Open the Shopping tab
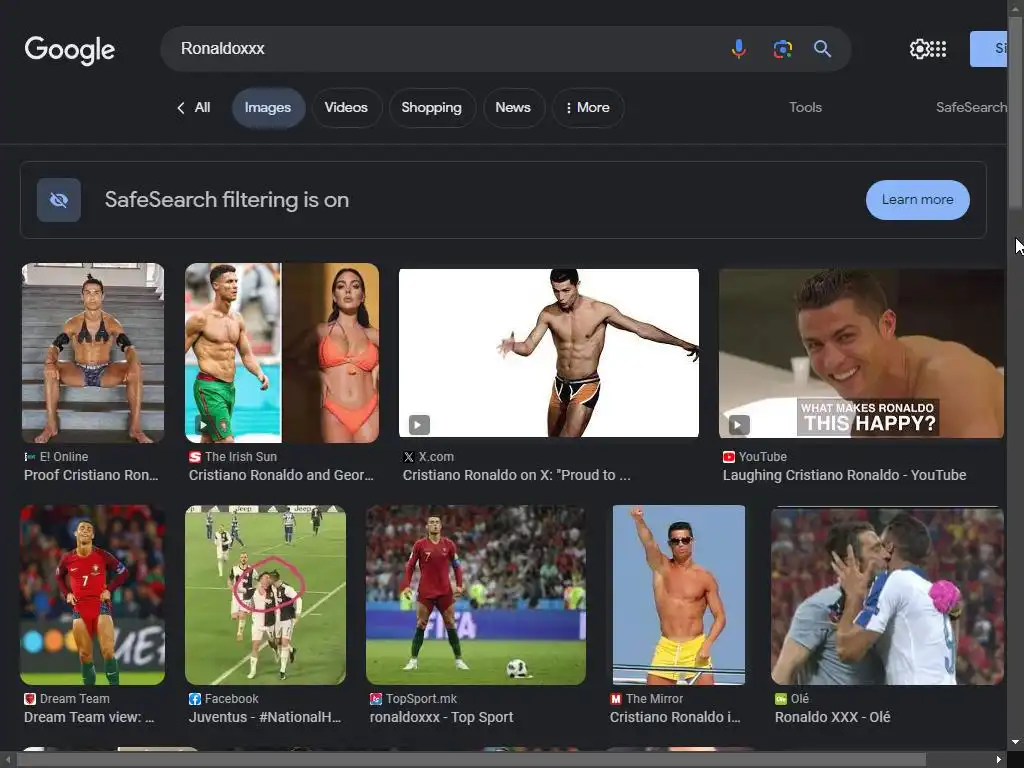The height and width of the screenshot is (768, 1024). pos(431,108)
